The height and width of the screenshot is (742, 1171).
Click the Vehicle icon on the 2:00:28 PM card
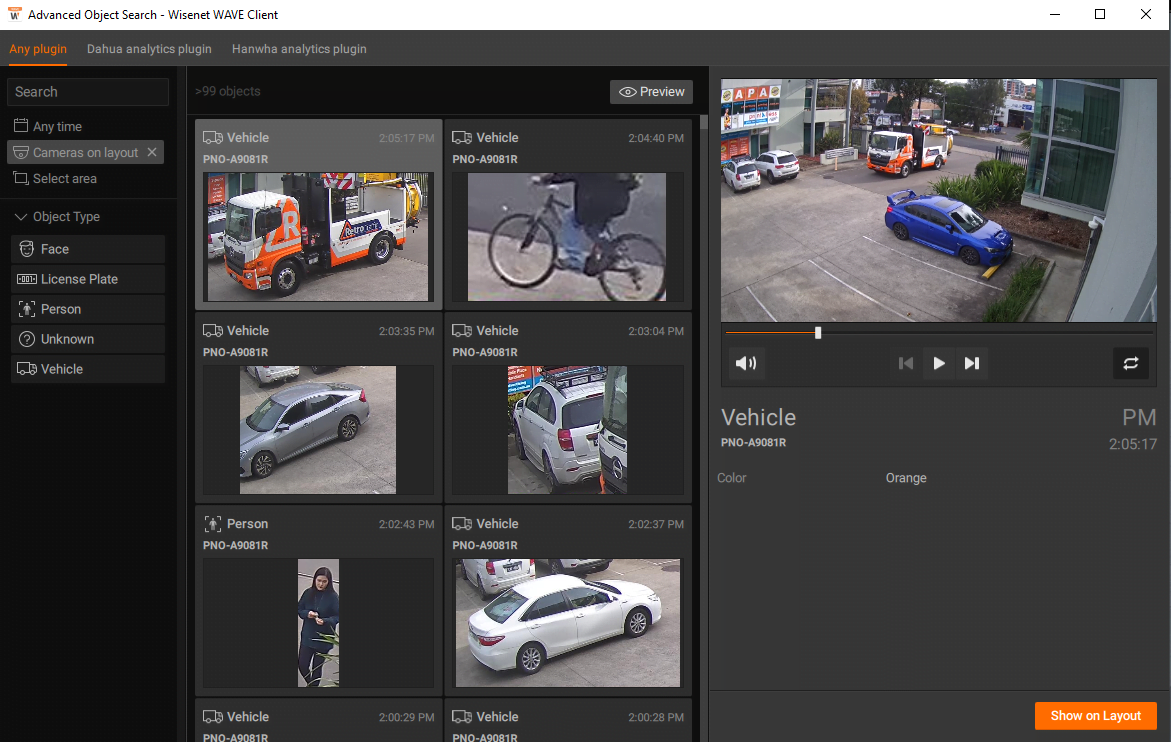pyautogui.click(x=462, y=717)
